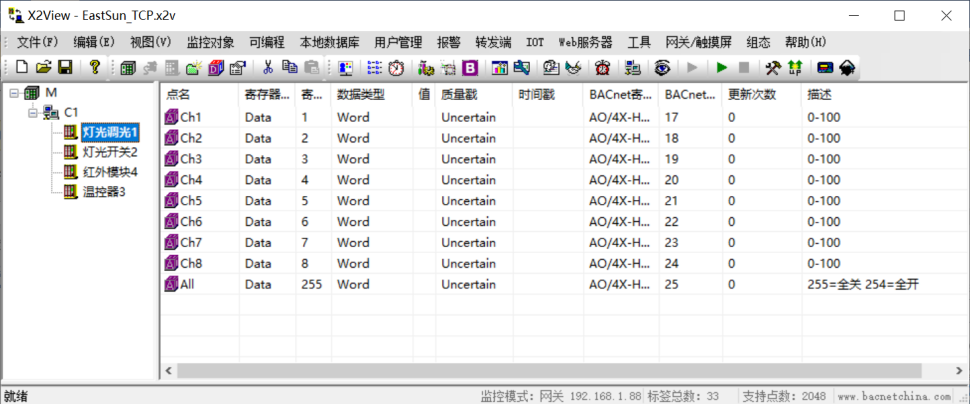Viewport: 970px width, 404px height.
Task: Click the red alarm clock toolbar icon
Action: (x=602, y=67)
